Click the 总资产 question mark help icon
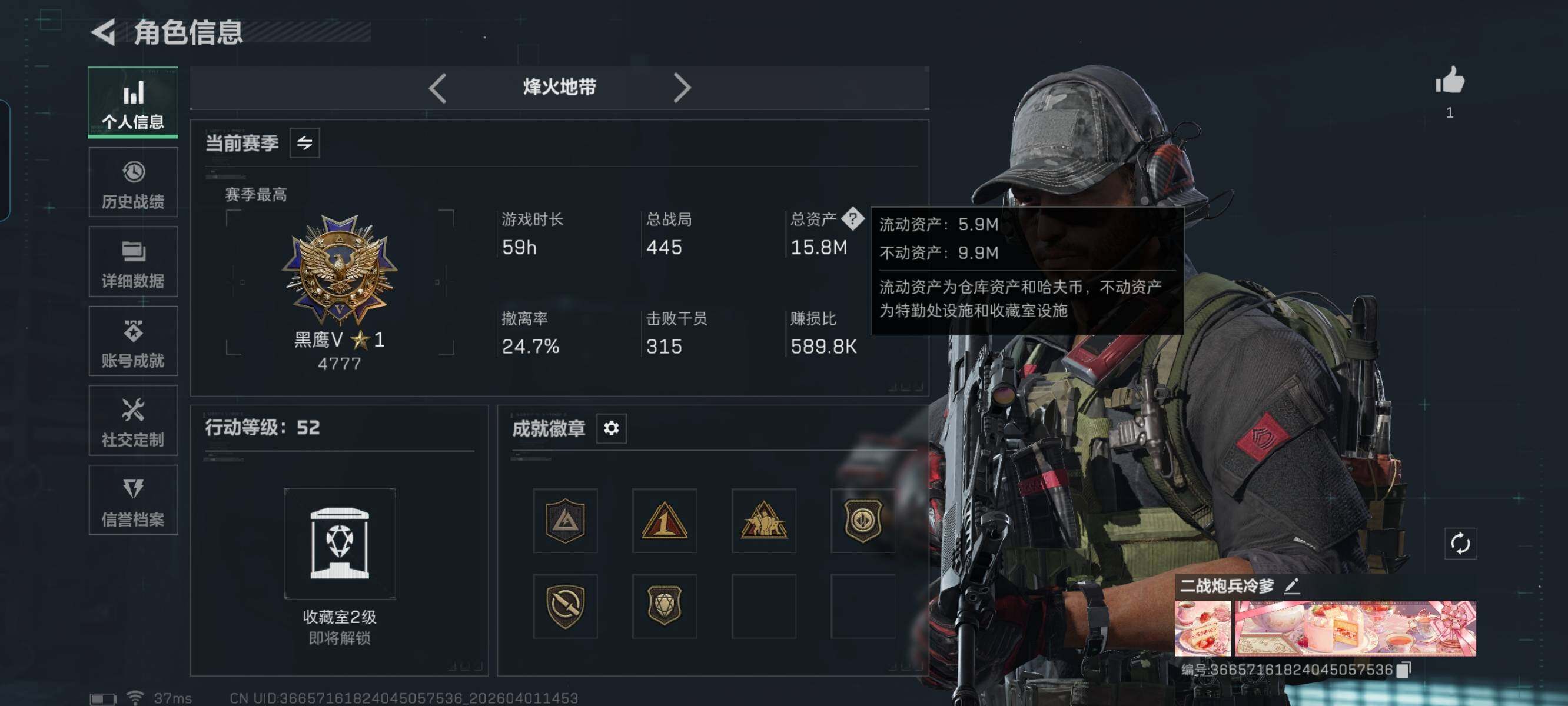 [x=852, y=218]
